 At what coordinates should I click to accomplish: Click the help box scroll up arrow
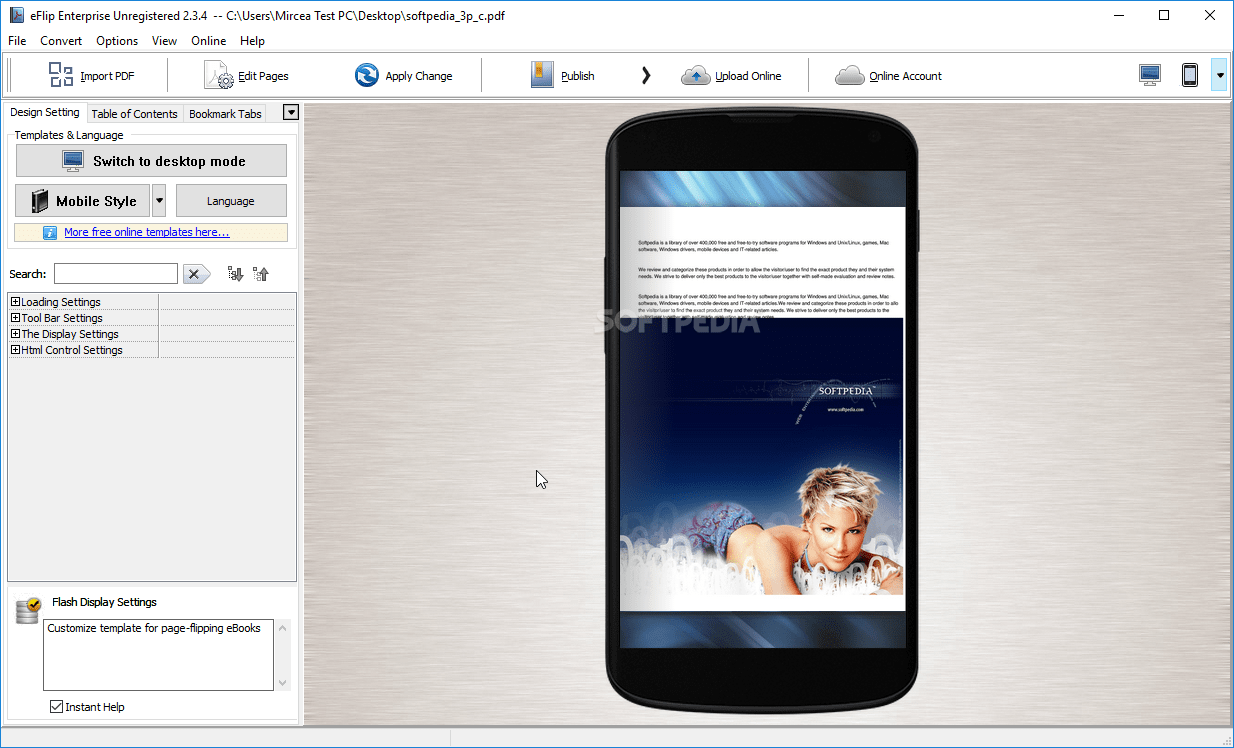[x=283, y=628]
